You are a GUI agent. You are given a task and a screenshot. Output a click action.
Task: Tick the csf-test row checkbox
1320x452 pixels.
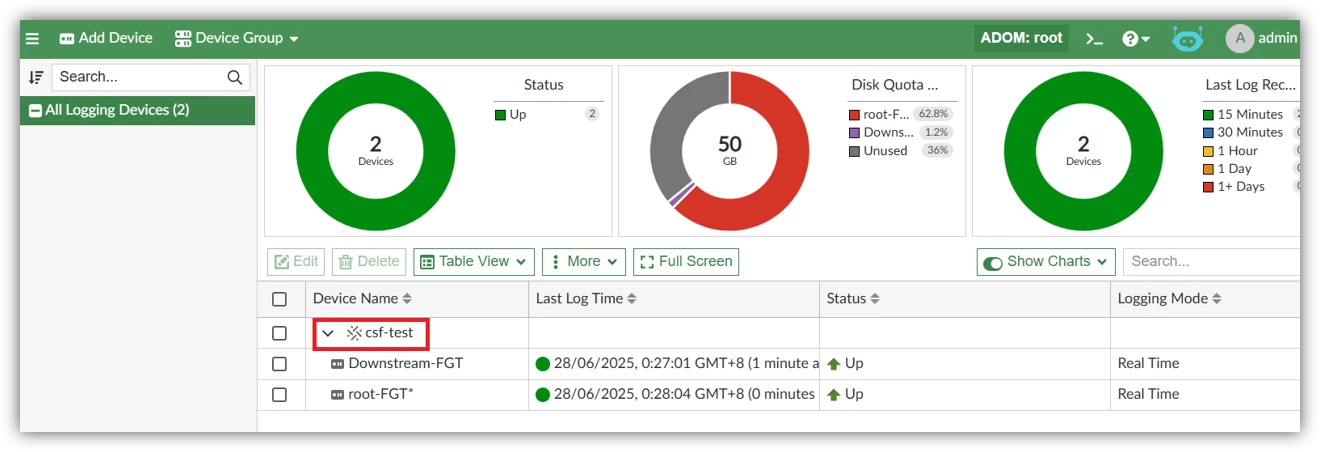coord(280,333)
